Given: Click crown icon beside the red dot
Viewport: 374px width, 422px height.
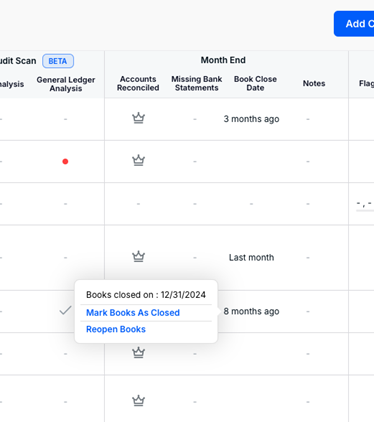Looking at the screenshot, I should point(138,160).
